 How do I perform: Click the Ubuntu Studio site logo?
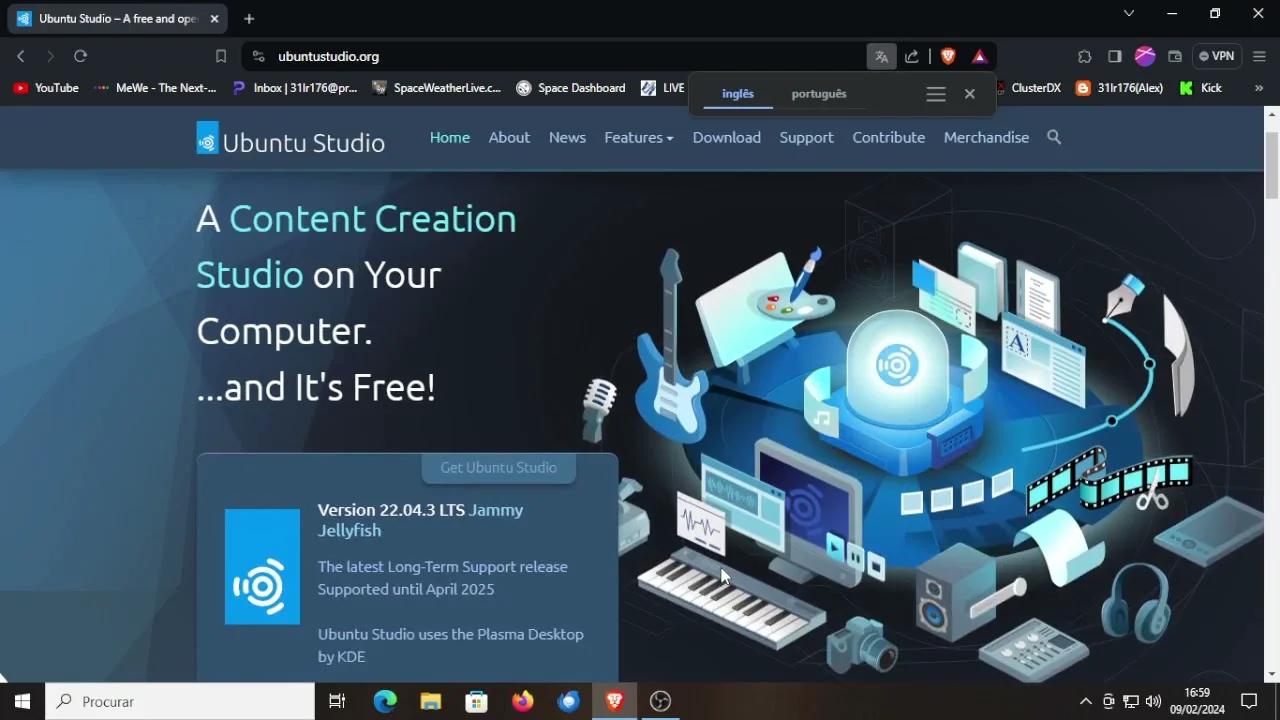pyautogui.click(x=291, y=138)
